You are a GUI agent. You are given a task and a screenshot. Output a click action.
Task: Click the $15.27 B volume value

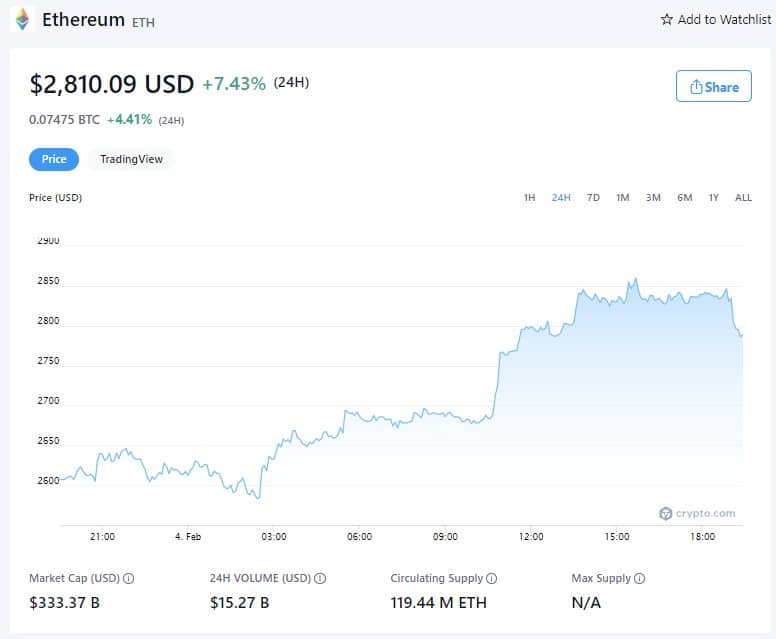240,602
